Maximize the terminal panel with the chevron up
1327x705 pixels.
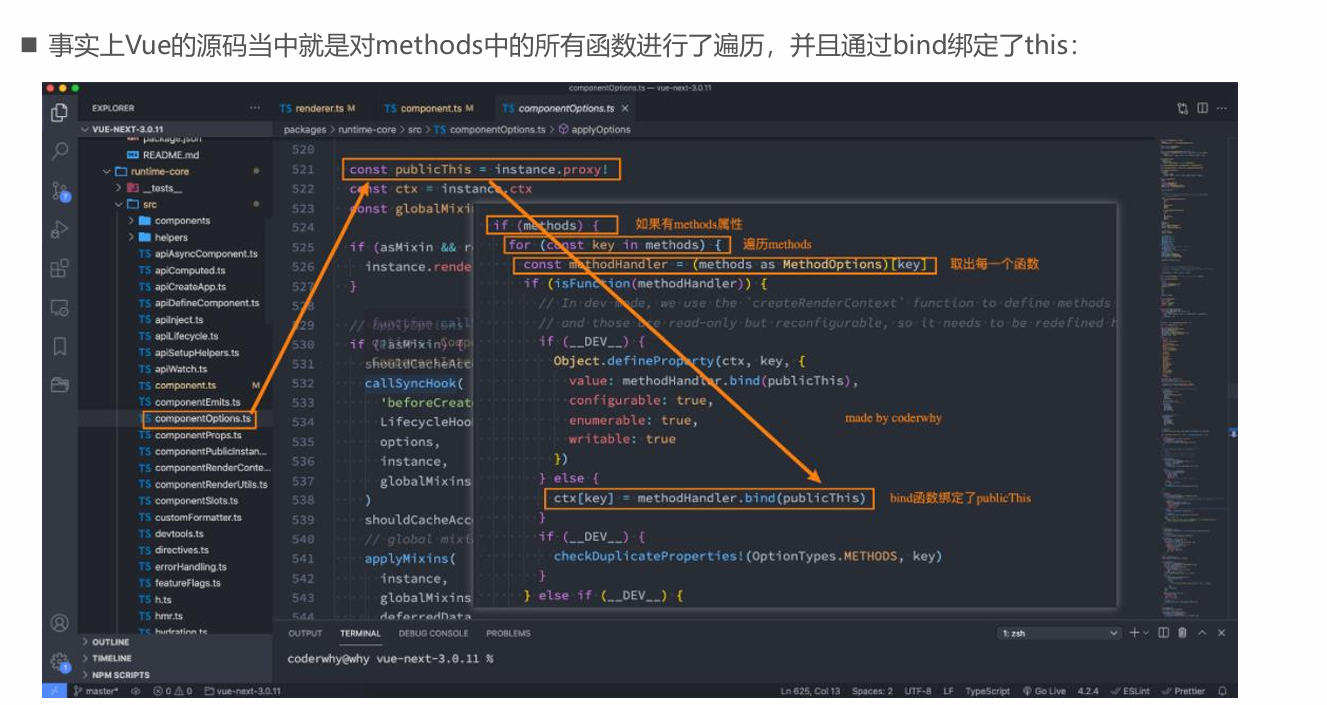click(x=1203, y=633)
